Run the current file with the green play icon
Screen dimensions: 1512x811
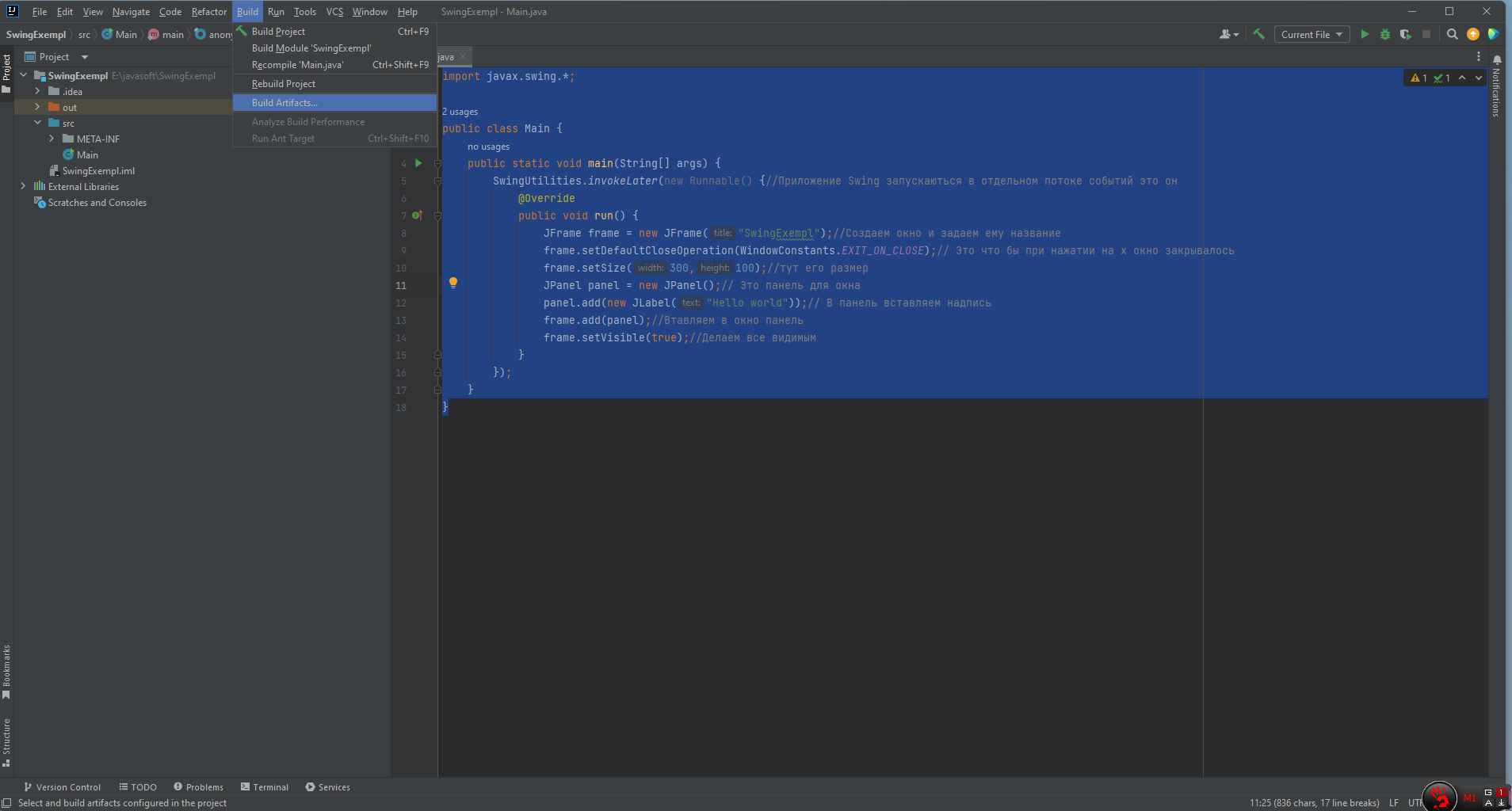click(x=1365, y=34)
